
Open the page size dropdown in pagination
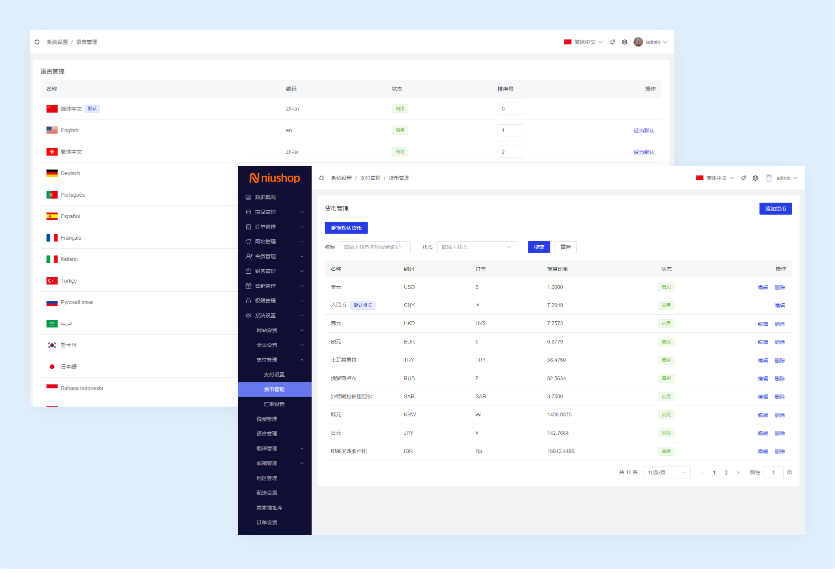(667, 472)
